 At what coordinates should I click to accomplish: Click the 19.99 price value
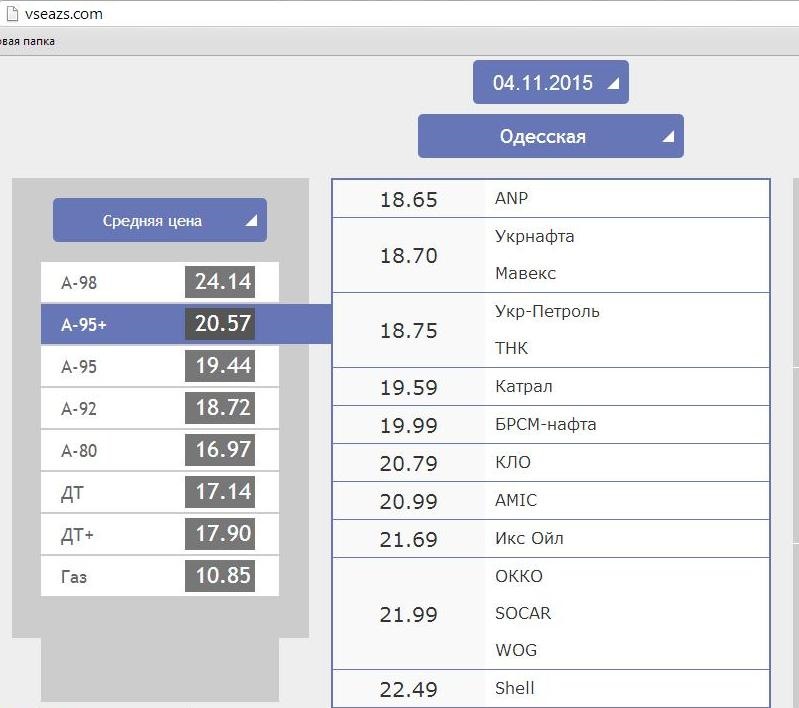click(409, 426)
